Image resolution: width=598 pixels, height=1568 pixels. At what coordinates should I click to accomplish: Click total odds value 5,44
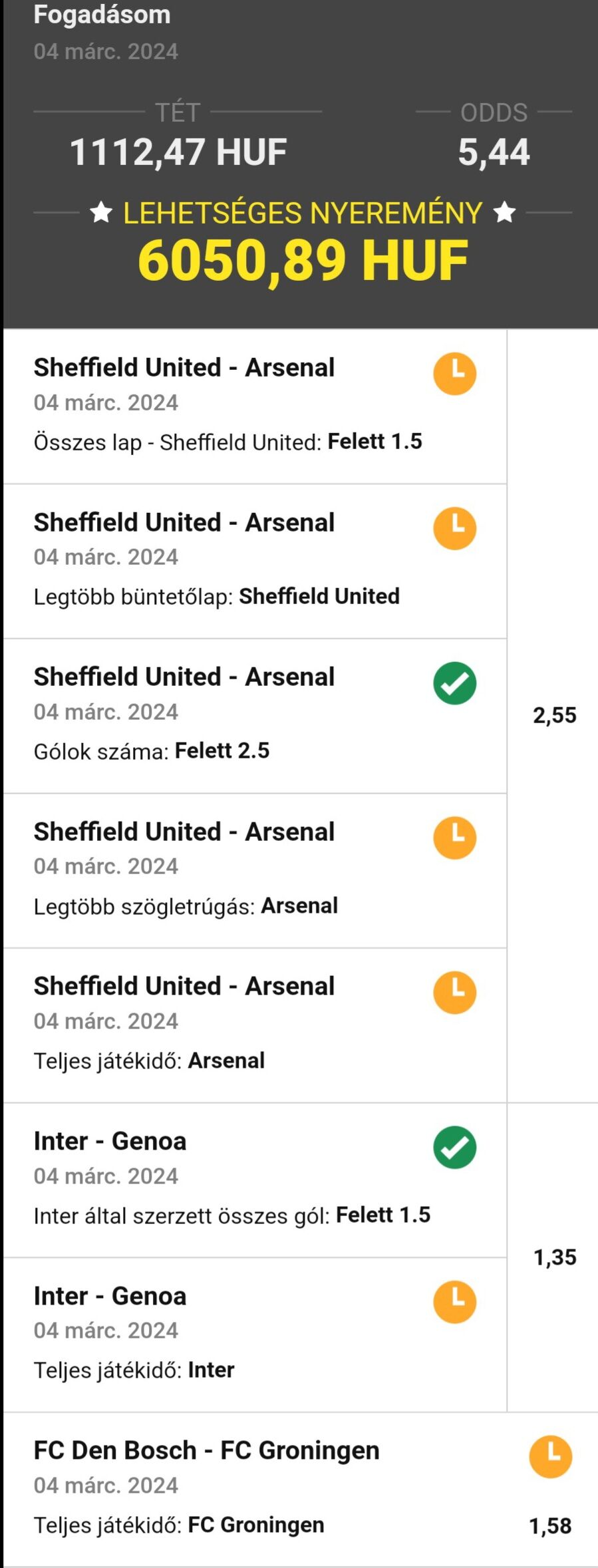[x=494, y=152]
